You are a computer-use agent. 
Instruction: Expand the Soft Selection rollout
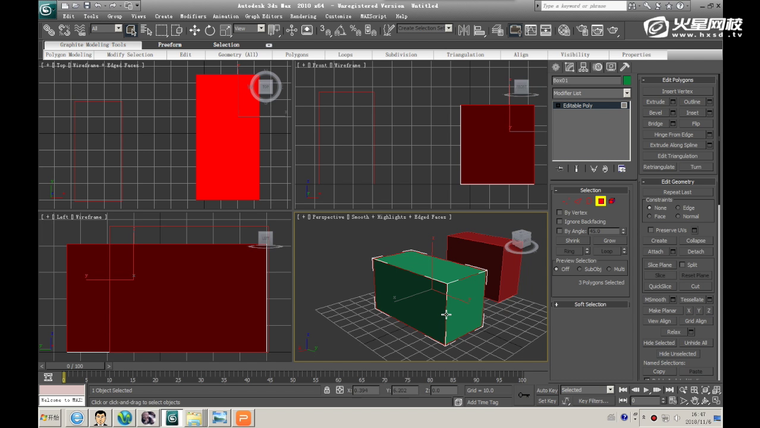pos(589,304)
